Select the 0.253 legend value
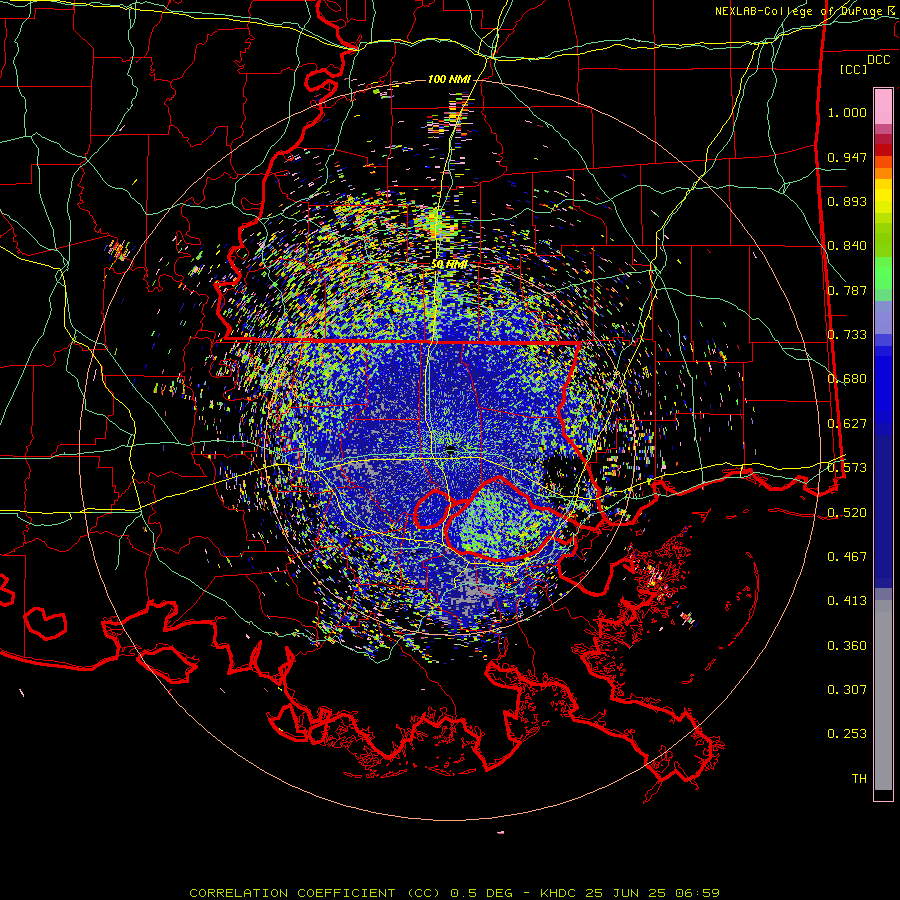The width and height of the screenshot is (900, 900). point(847,734)
